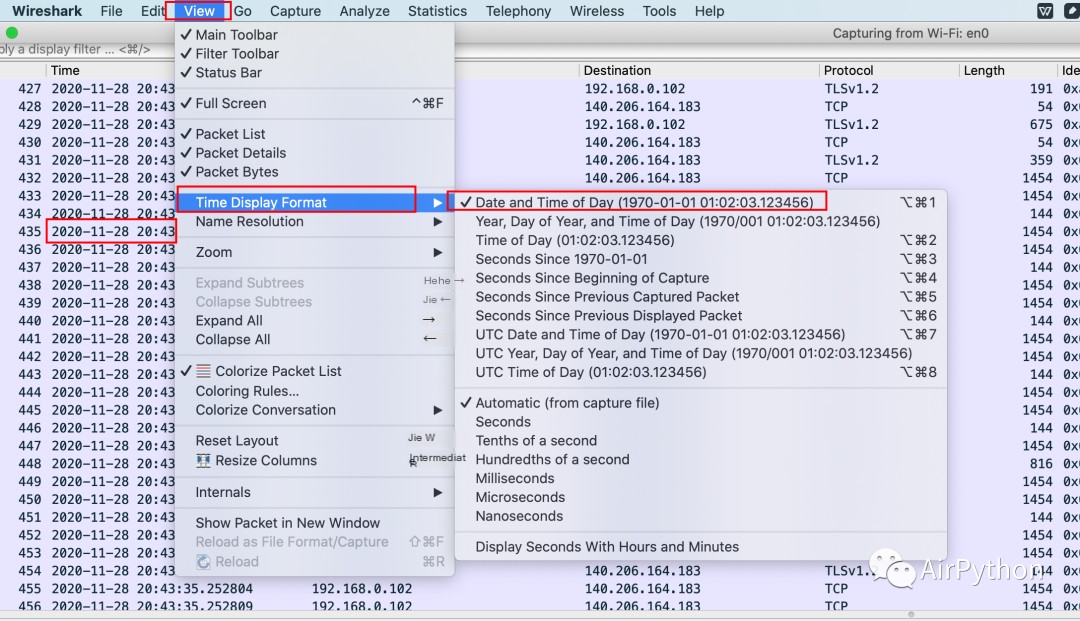Click the Time column header
The width and height of the screenshot is (1080, 621).
(65, 70)
